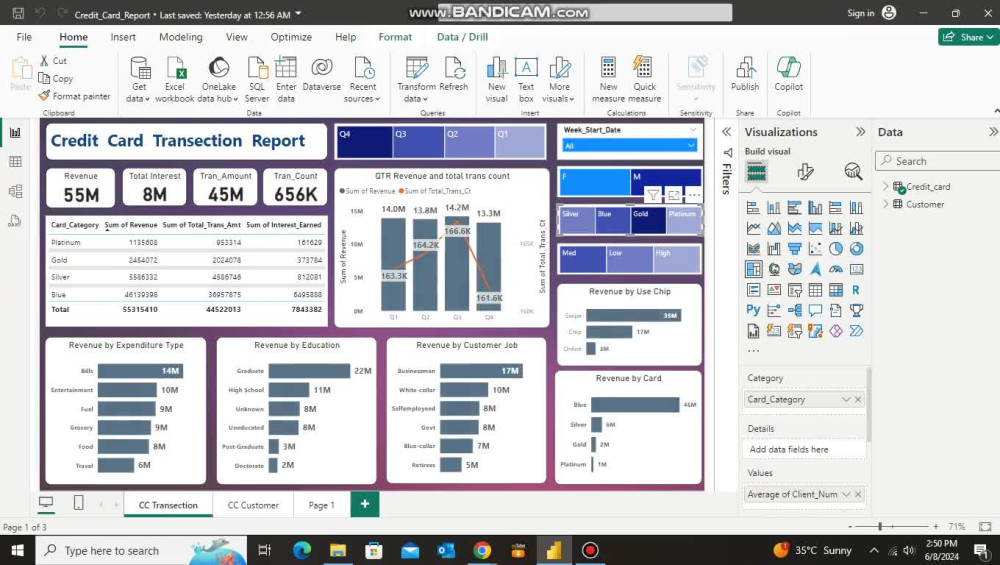The height and width of the screenshot is (565, 1000).
Task: Switch to Table view in left sidebar
Action: (15, 162)
